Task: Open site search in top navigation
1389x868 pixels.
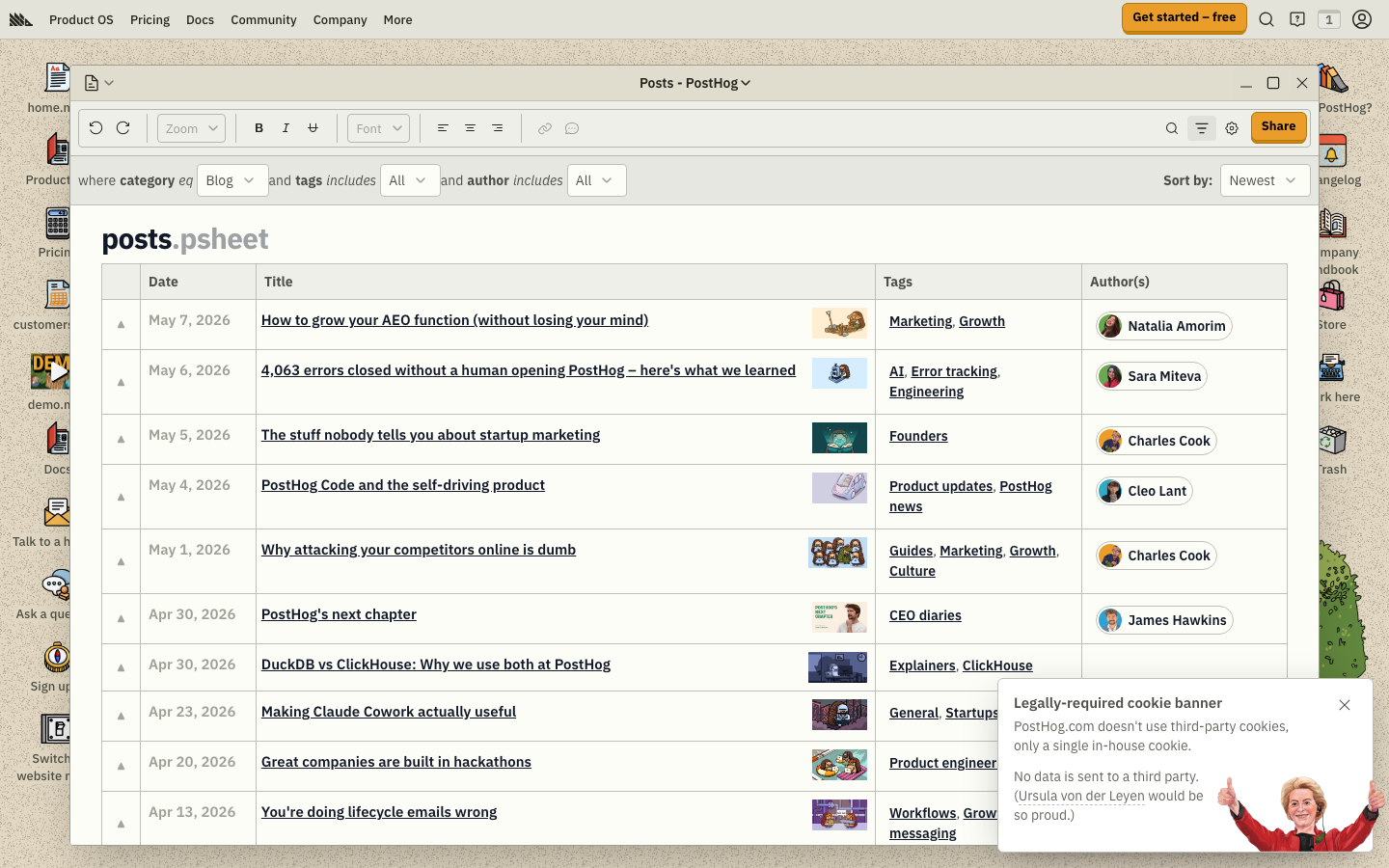Action: pos(1266,19)
